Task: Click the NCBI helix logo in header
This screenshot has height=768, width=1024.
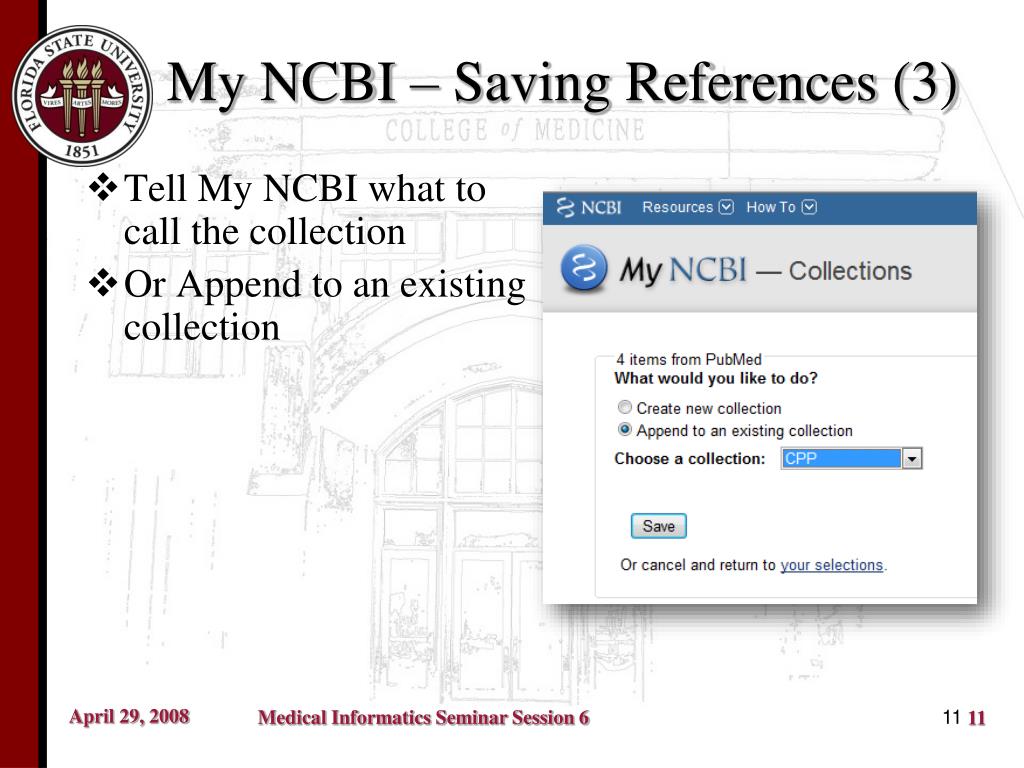Action: [564, 208]
